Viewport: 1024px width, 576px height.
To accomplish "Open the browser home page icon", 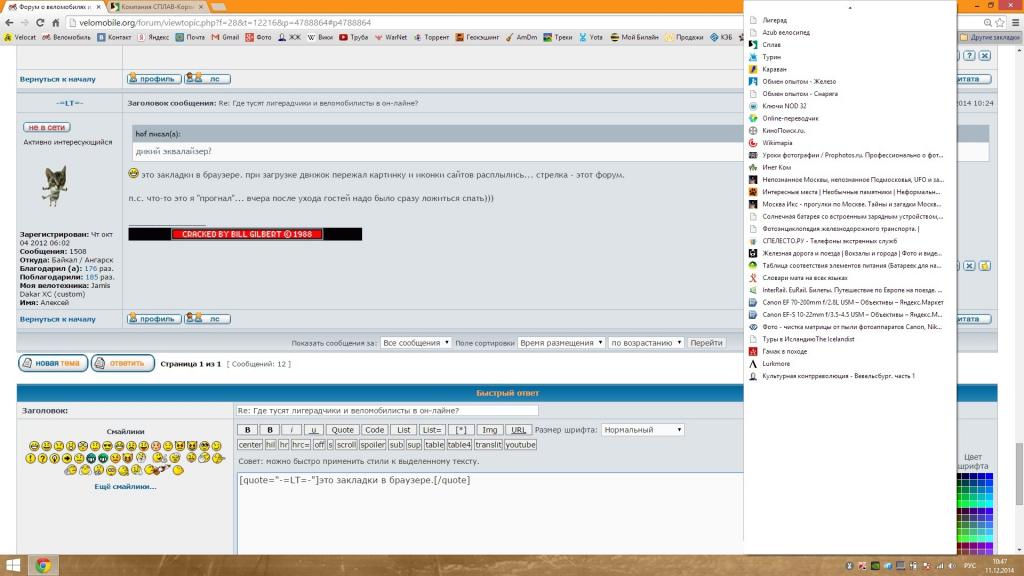I will pos(56,22).
